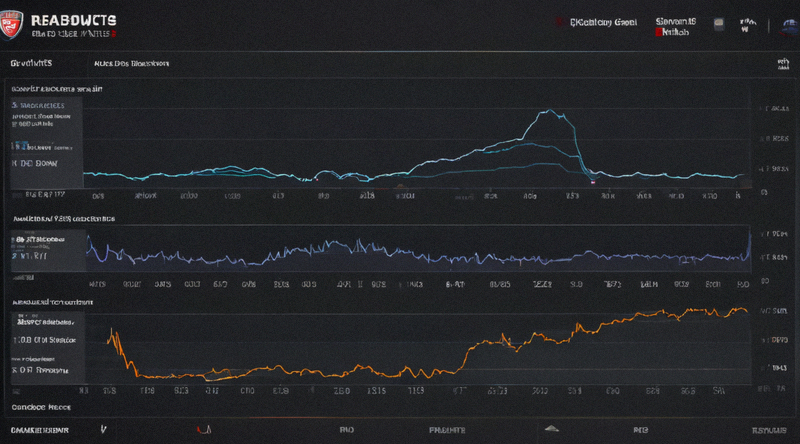The height and width of the screenshot is (444, 800).
Task: Click the red chart icon in bottom bar
Action: 204,430
